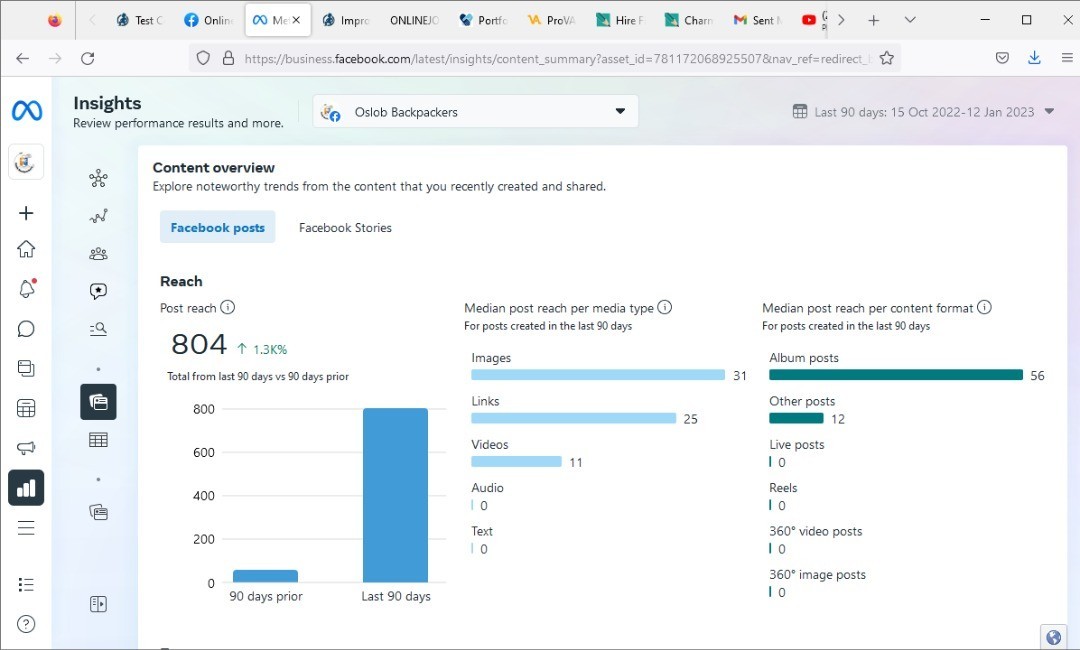Click the bulleted list icon in sidebar
This screenshot has width=1080, height=650.
[25, 585]
